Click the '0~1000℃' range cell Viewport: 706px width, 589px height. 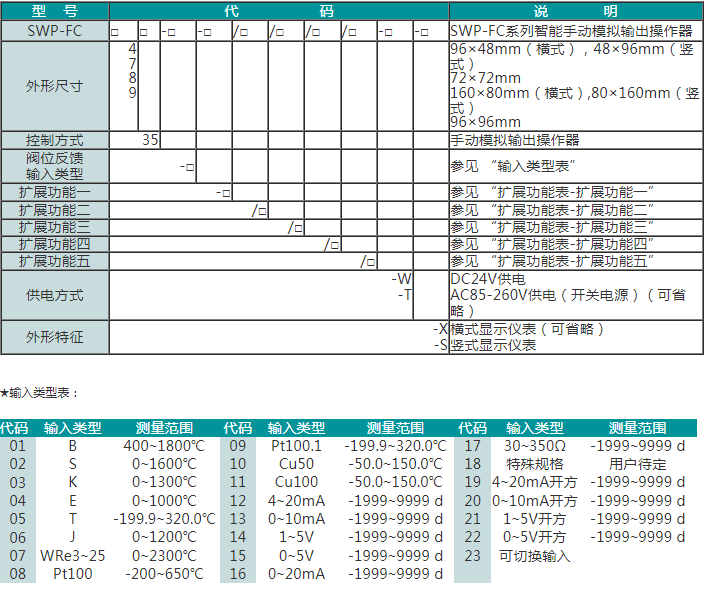tap(164, 501)
